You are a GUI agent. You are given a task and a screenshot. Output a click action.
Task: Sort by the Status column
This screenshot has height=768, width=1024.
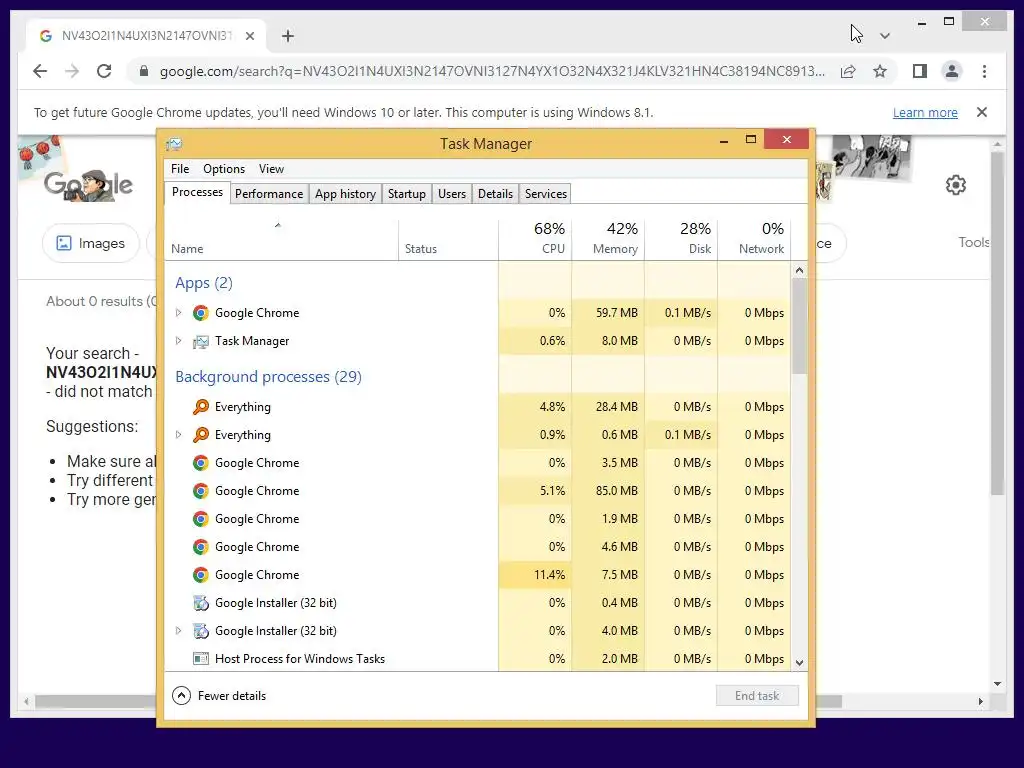448,240
